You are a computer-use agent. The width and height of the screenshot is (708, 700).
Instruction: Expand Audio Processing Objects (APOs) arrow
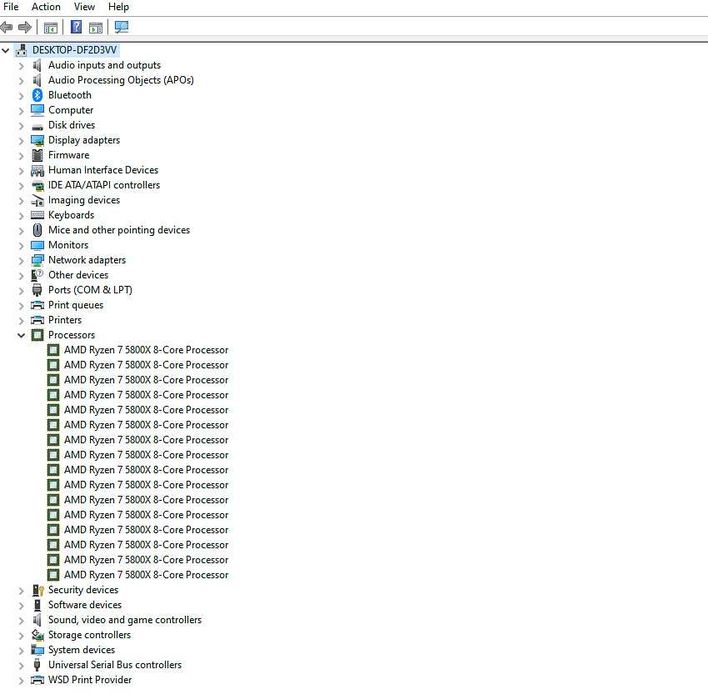tap(21, 81)
